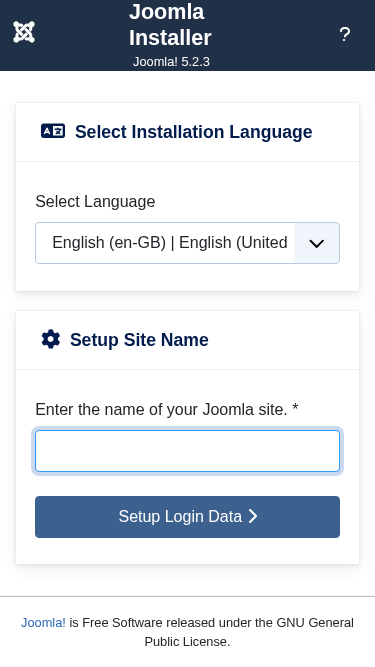This screenshot has height=667, width=375.
Task: Click the GNU General Public License text
Action: [x=249, y=632]
